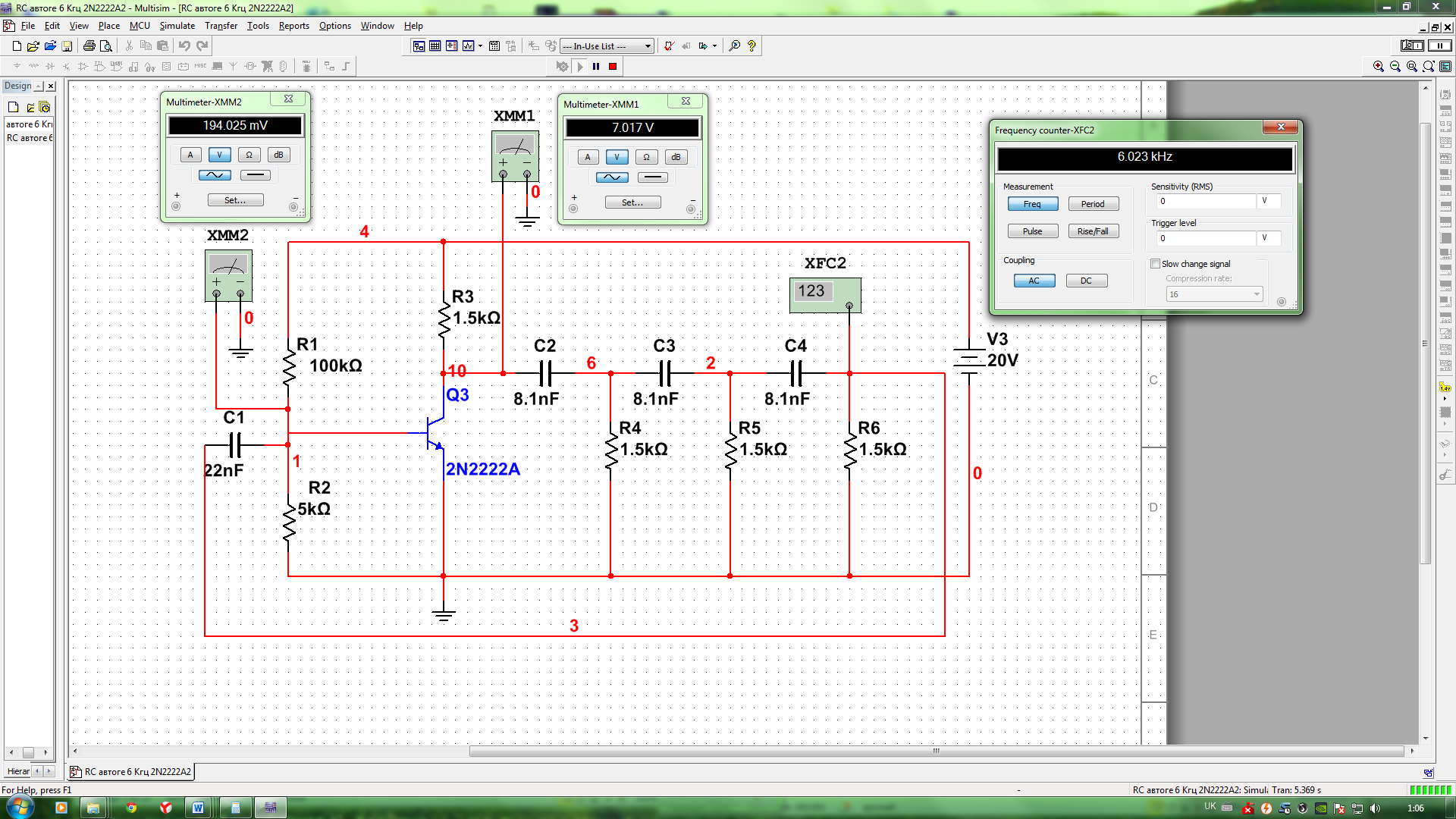
Task: Click the XFC2 frequency counter symbol
Action: [x=825, y=296]
